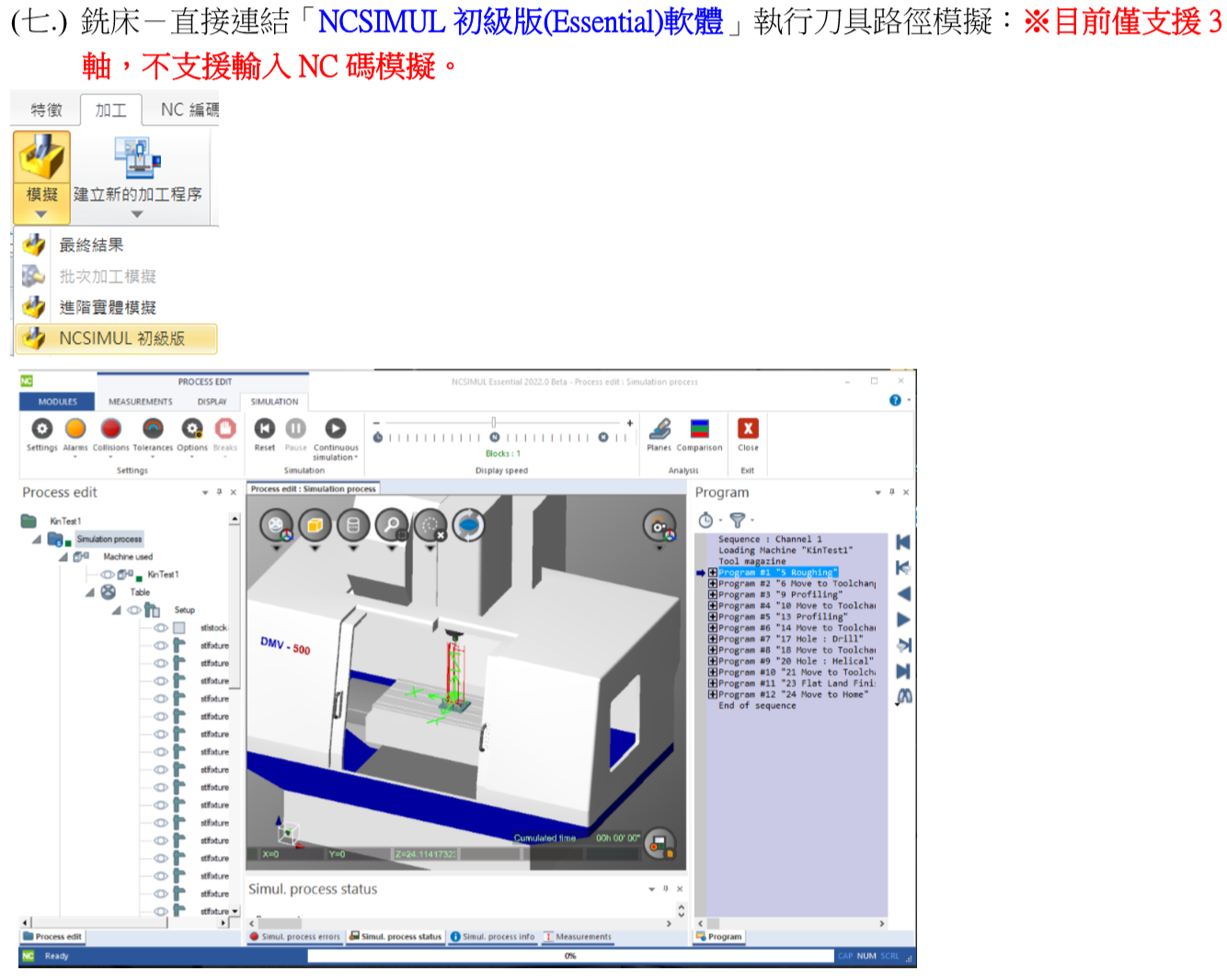This screenshot has height=980, width=1227.
Task: Open the Comparison analysis tool
Action: tap(699, 429)
